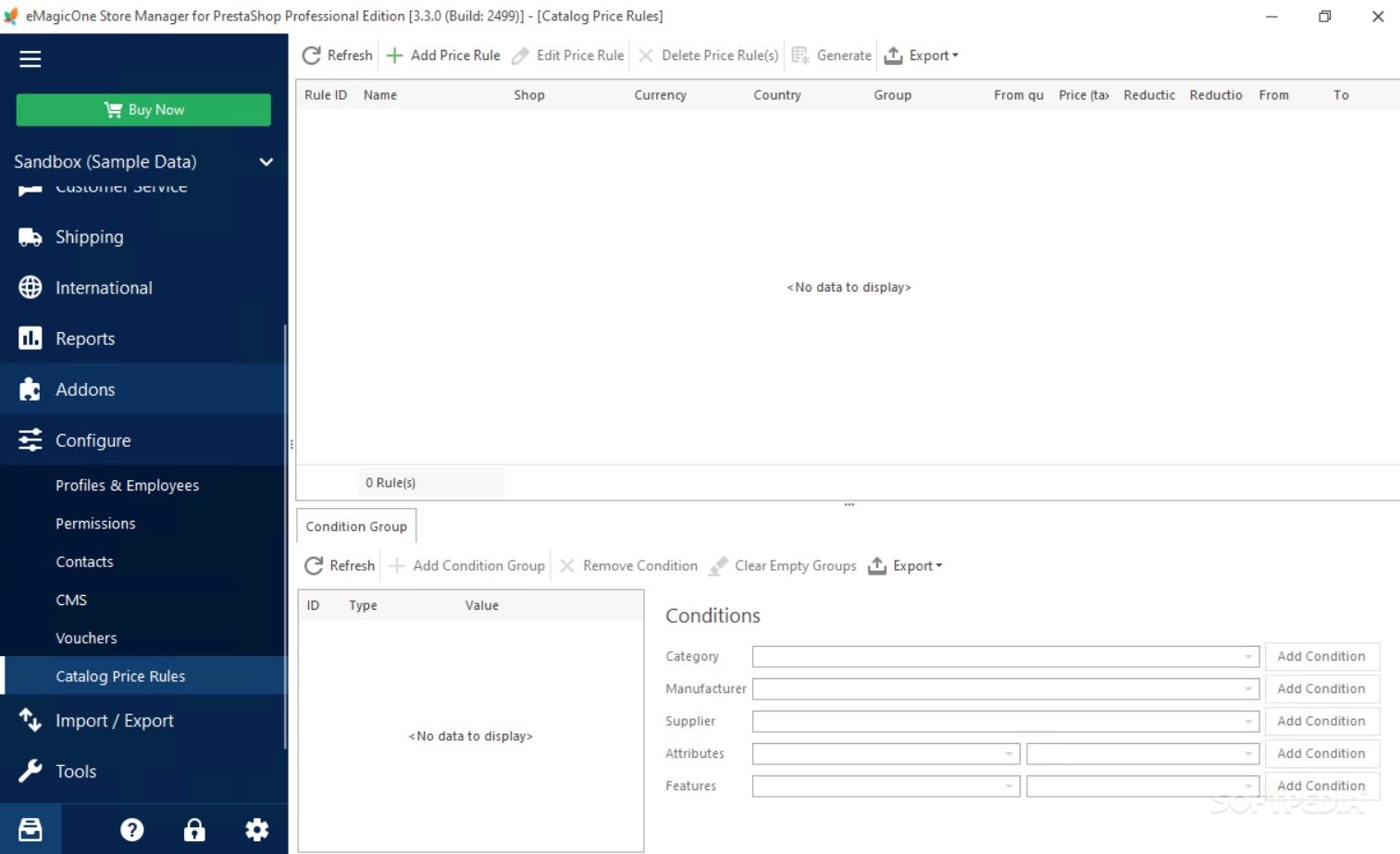Open the hamburger menu icon
The image size is (1400, 854).
(31, 59)
